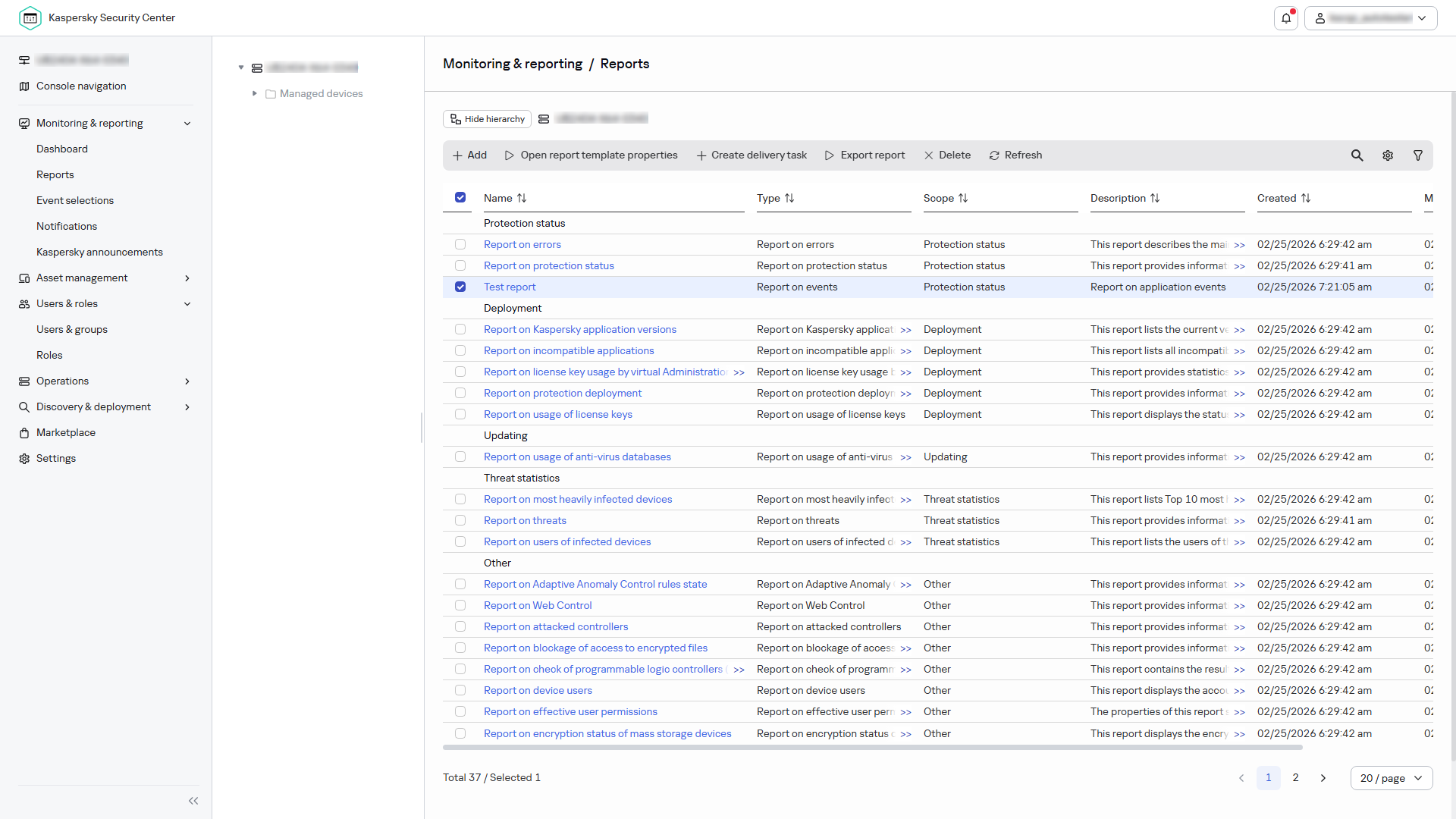Click the search magnifier icon in toolbar
Viewport: 1456px width, 819px height.
[1357, 155]
